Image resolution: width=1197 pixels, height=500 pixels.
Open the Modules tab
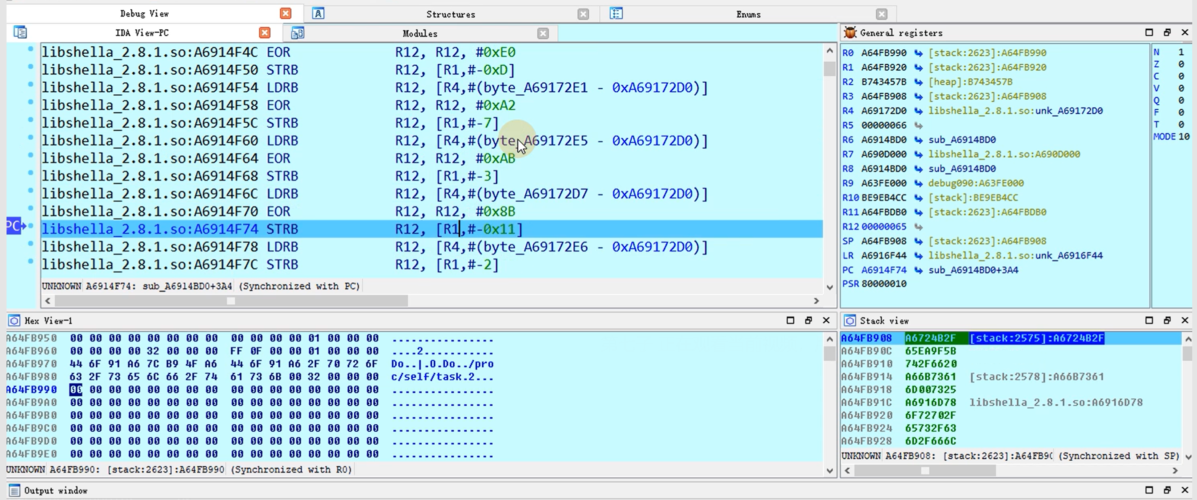click(x=419, y=33)
